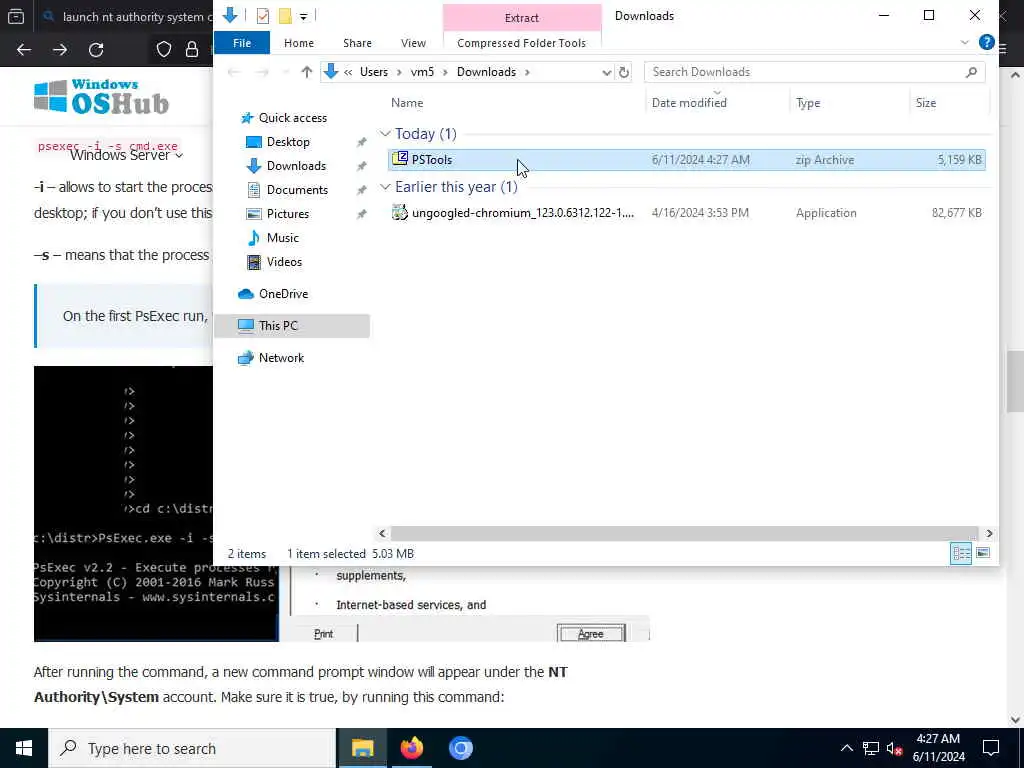Expand breadcrumb chevron after Users
1024x768 pixels.
coord(400,72)
